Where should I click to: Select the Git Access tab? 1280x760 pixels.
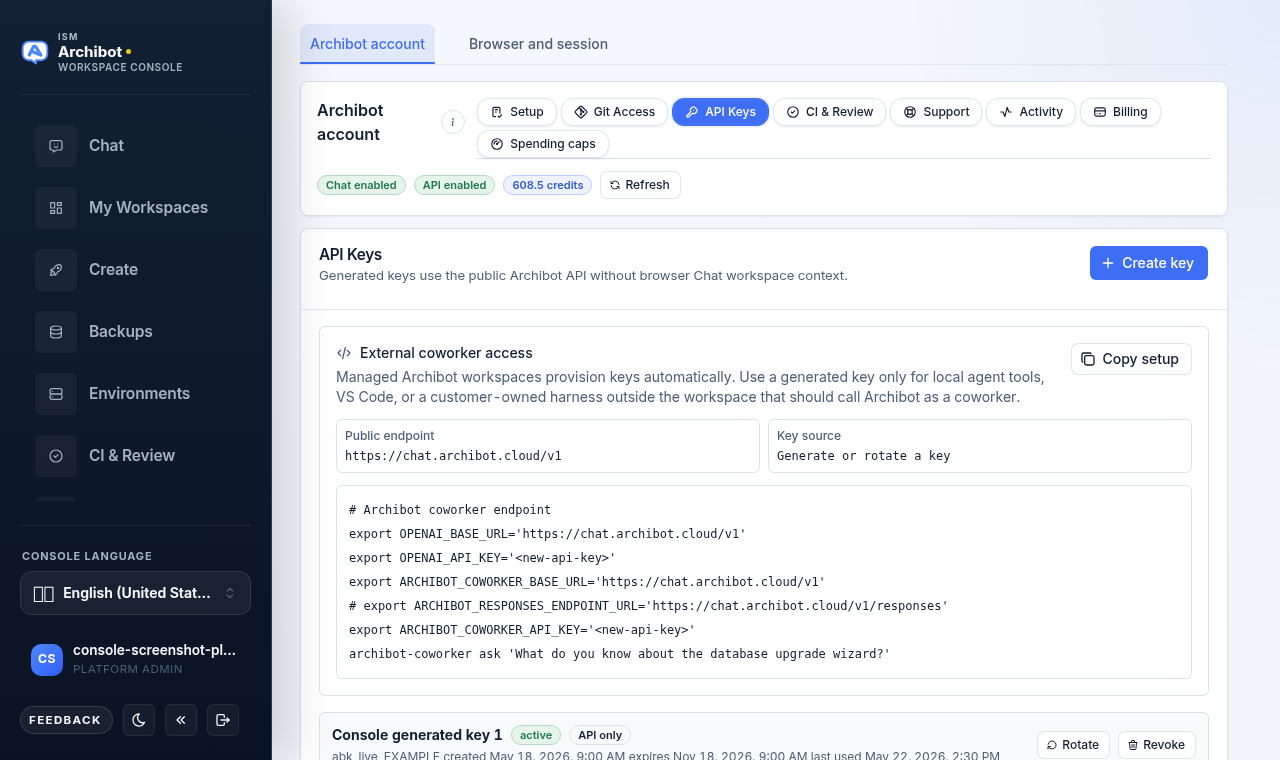[x=614, y=112]
